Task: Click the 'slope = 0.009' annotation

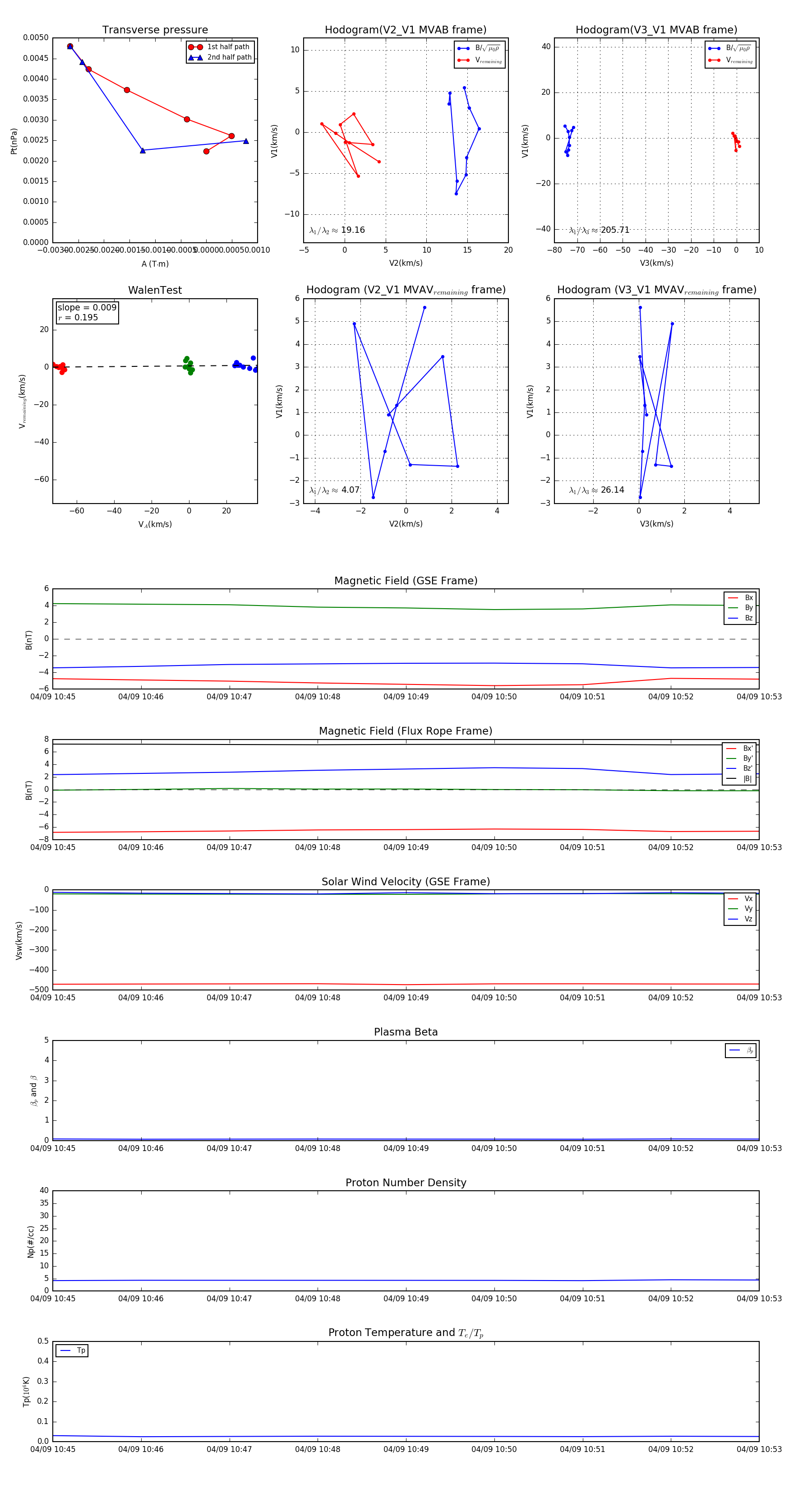Action: point(87,308)
